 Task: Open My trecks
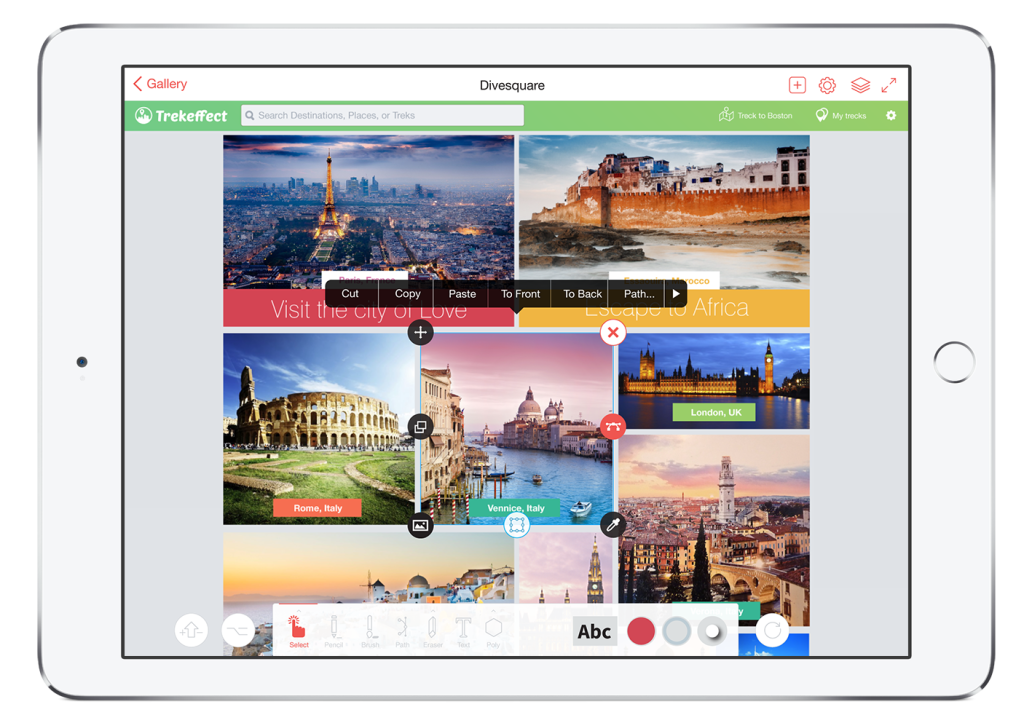click(x=841, y=115)
